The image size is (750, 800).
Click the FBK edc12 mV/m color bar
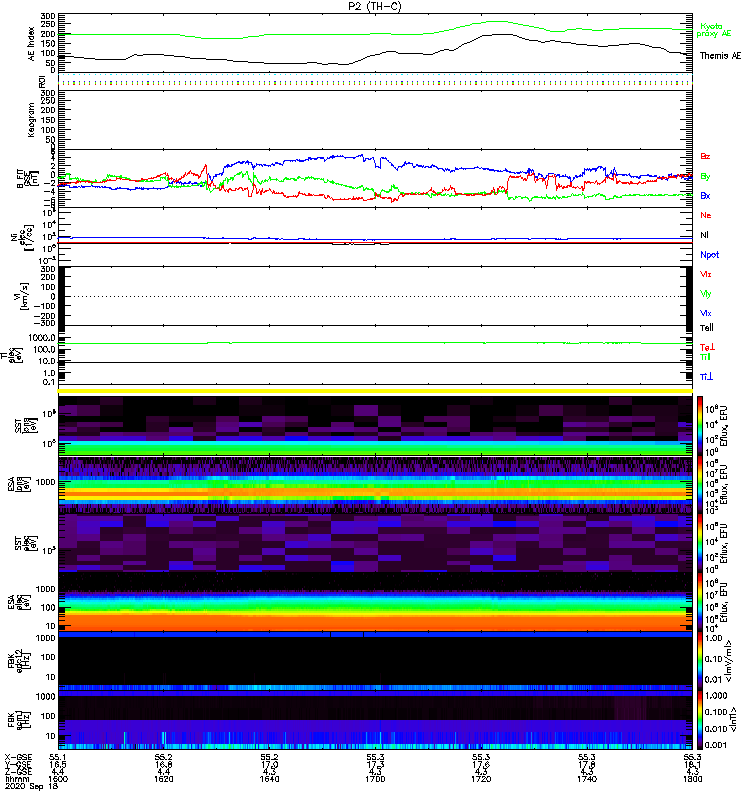click(699, 661)
